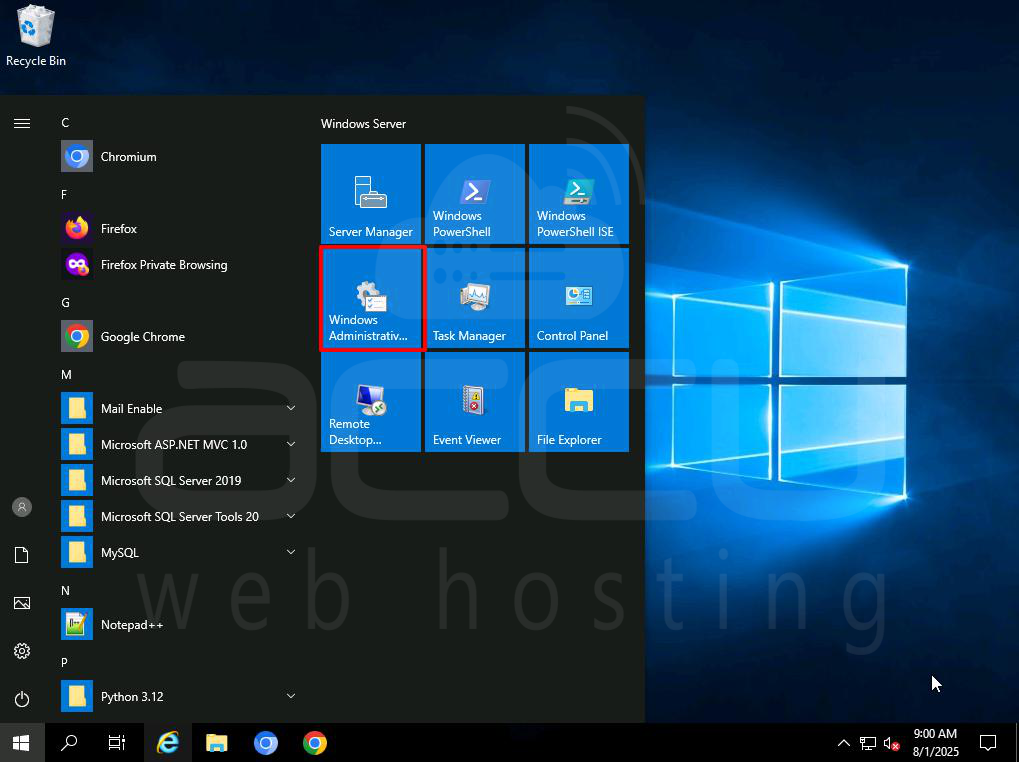Image resolution: width=1019 pixels, height=762 pixels.
Task: Open Server Manager from the Start tiles
Action: (x=370, y=193)
